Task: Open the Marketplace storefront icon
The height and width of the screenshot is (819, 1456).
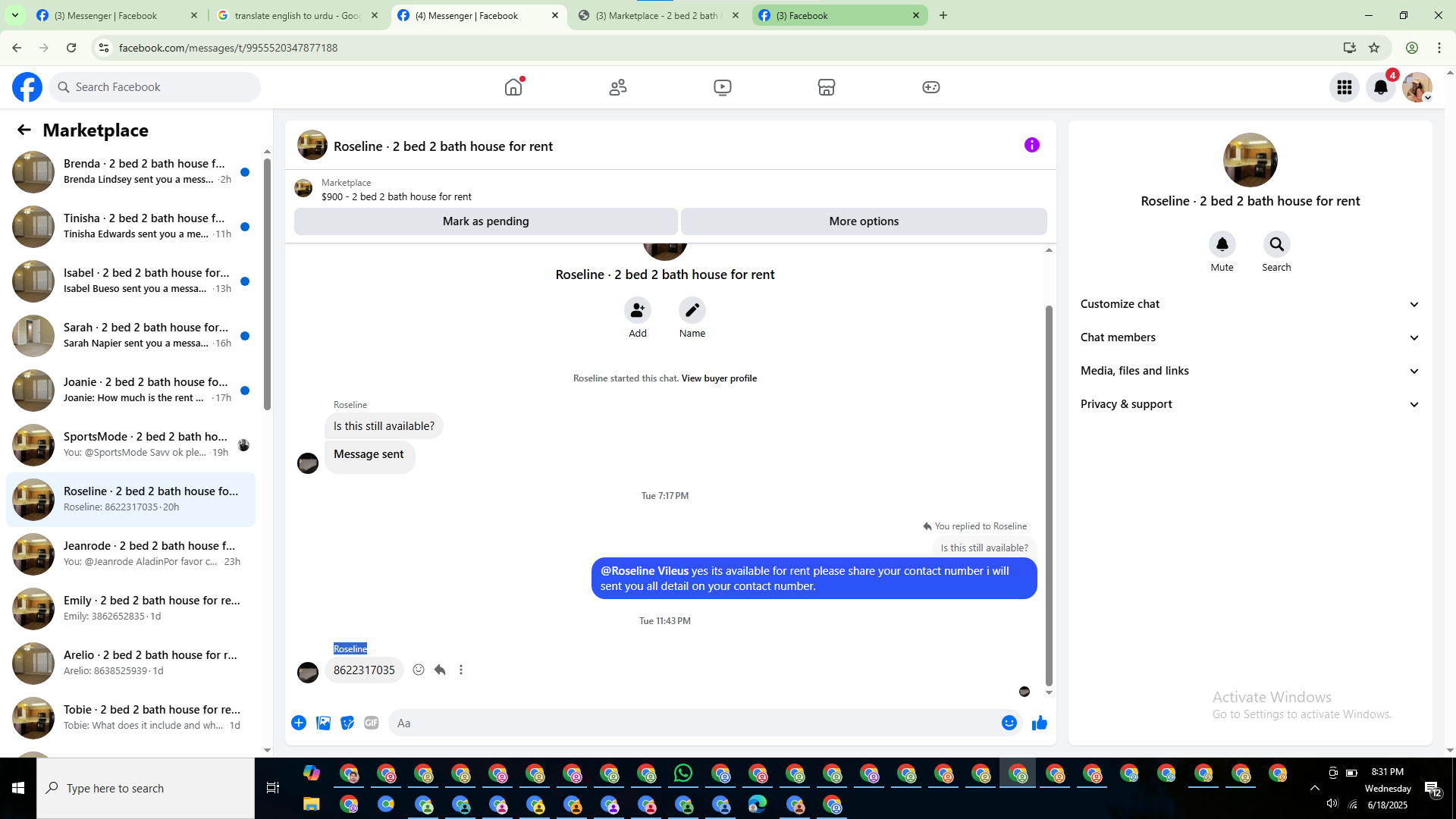Action: pos(827,87)
